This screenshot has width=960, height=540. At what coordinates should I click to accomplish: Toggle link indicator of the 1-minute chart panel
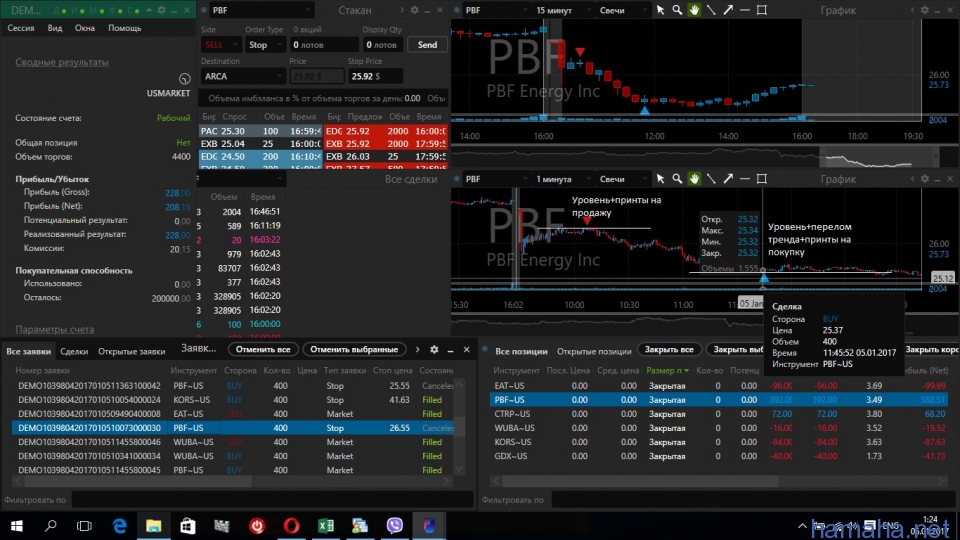(457, 179)
